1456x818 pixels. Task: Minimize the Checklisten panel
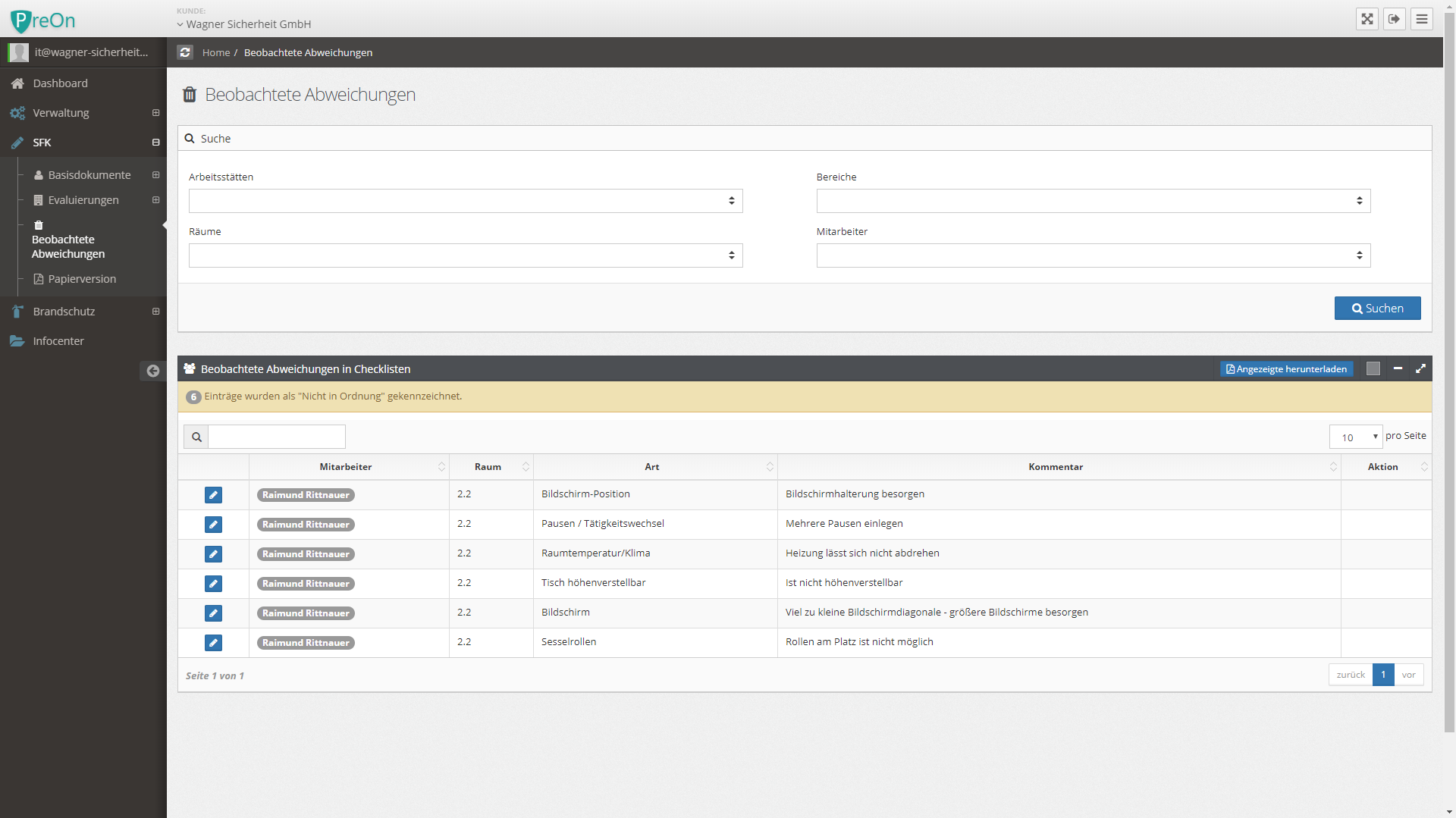[1398, 368]
